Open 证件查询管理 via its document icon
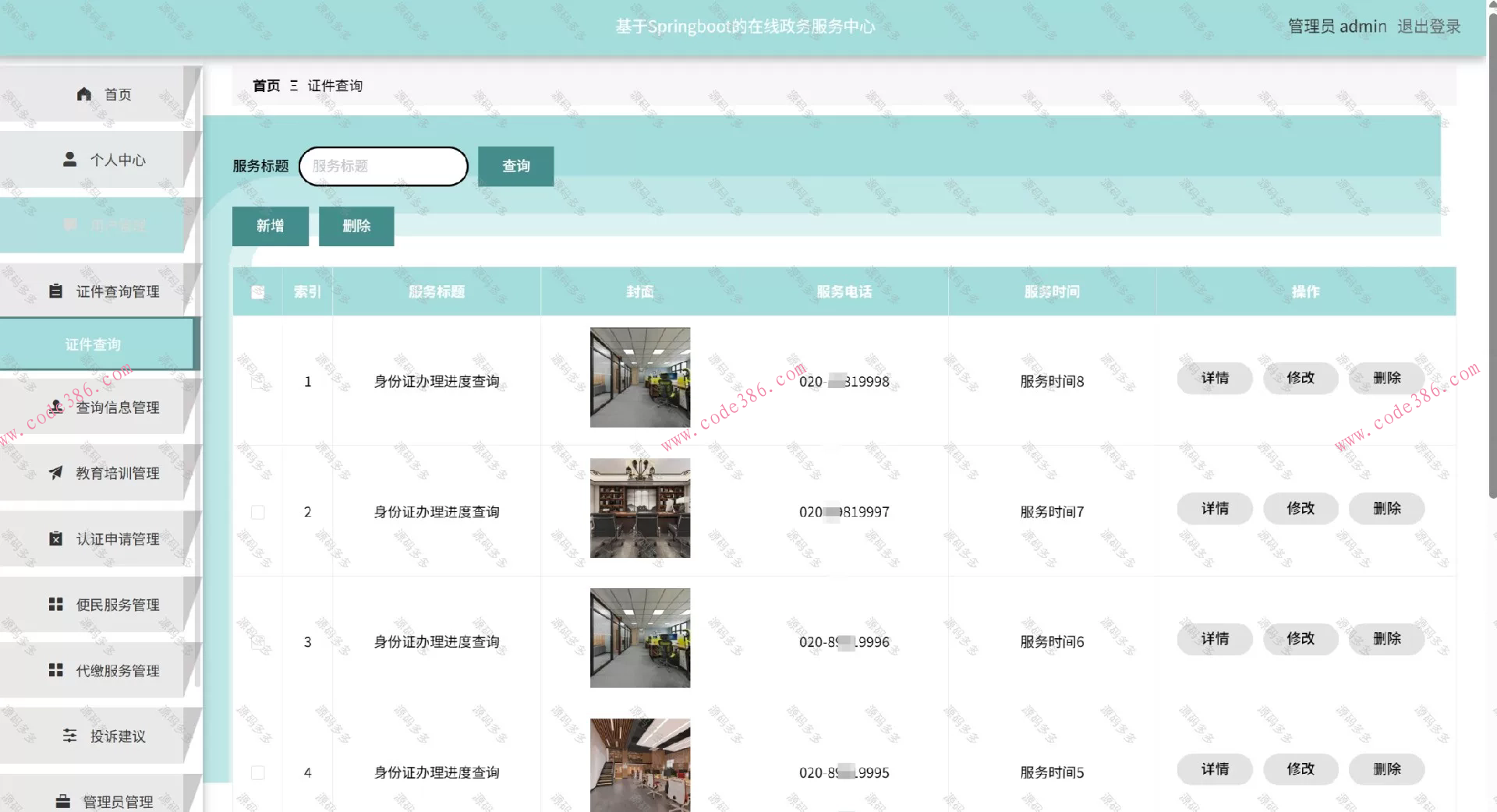Viewport: 1497px width, 812px height. 55,291
